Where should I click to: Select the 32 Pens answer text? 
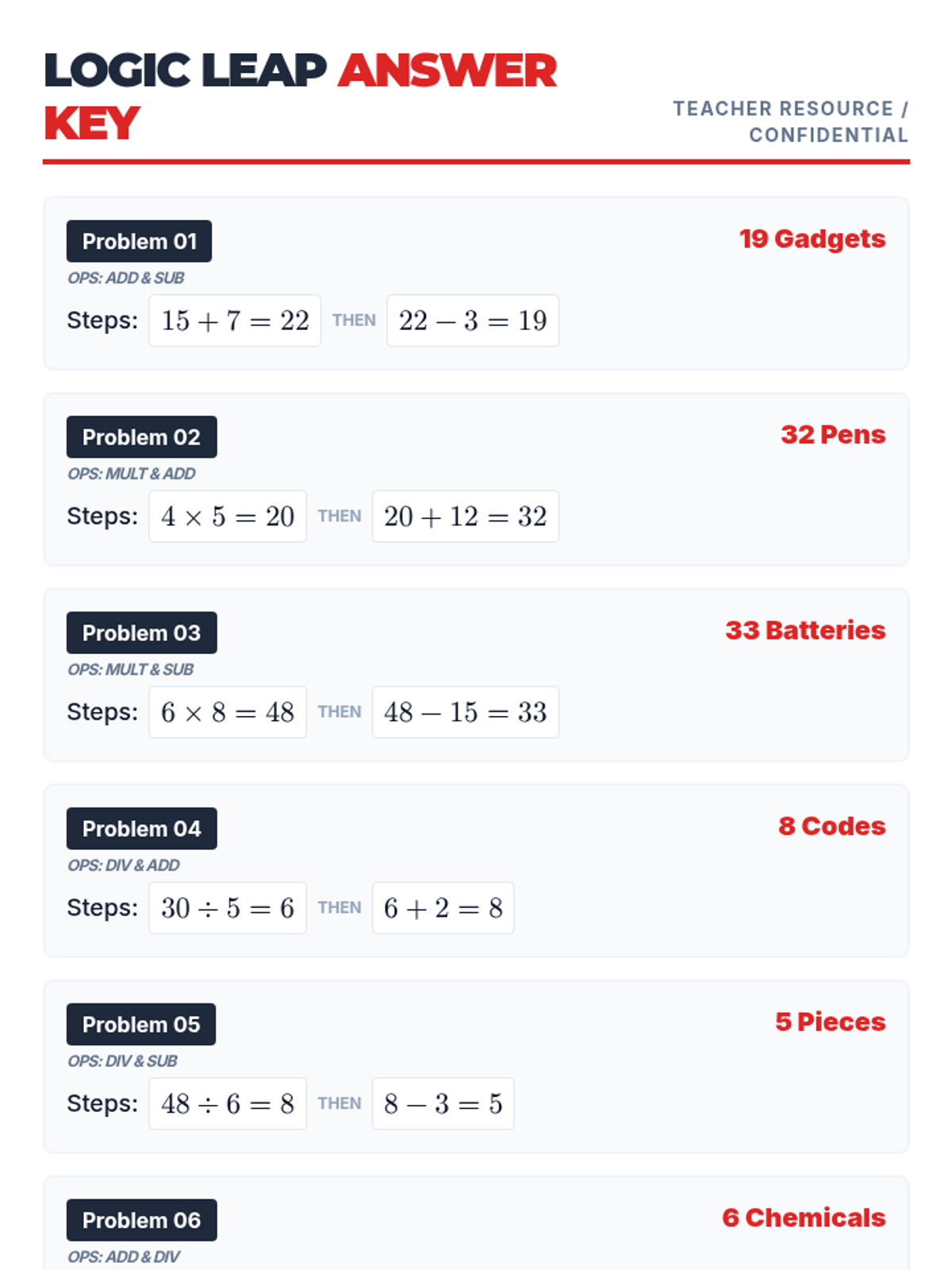832,435
